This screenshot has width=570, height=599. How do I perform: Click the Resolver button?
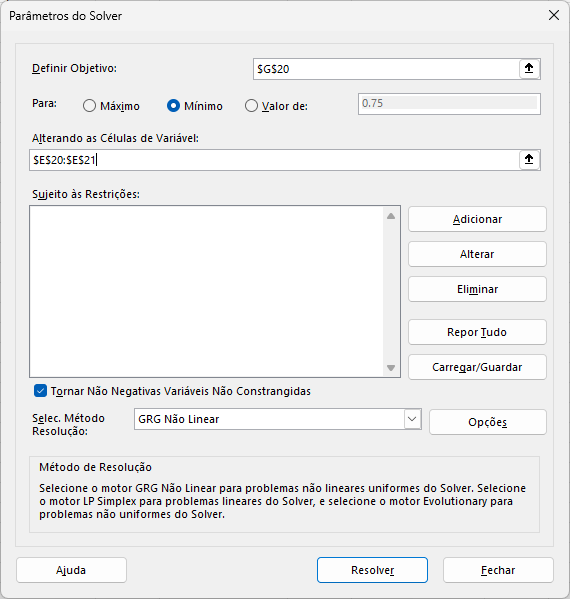tap(372, 570)
